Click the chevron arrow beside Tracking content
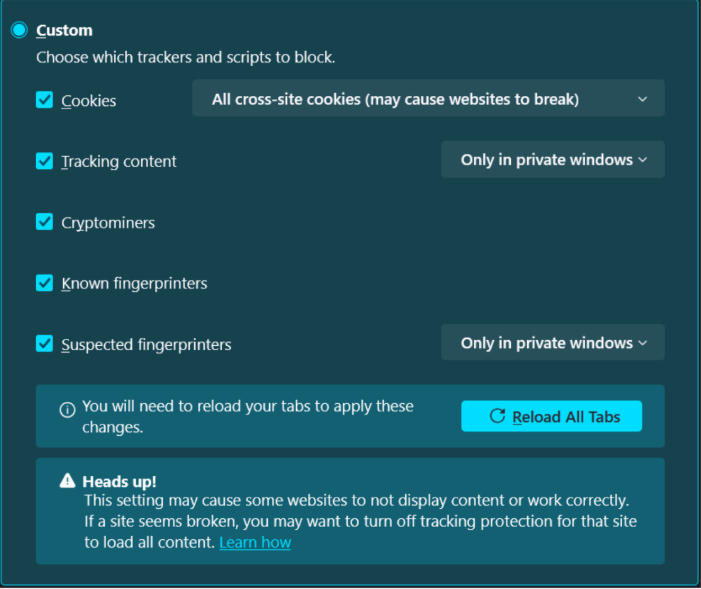The width and height of the screenshot is (701, 589). point(642,160)
